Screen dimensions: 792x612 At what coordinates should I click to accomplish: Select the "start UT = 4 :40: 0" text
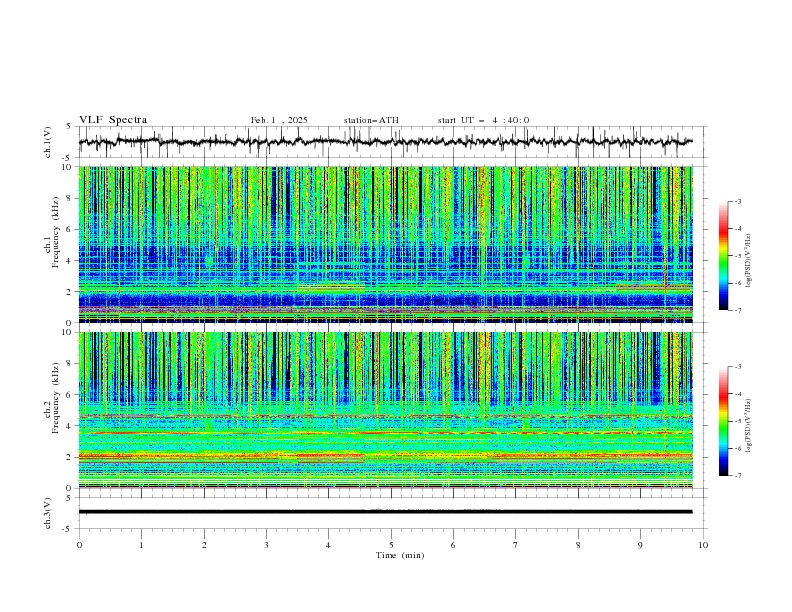click(483, 120)
